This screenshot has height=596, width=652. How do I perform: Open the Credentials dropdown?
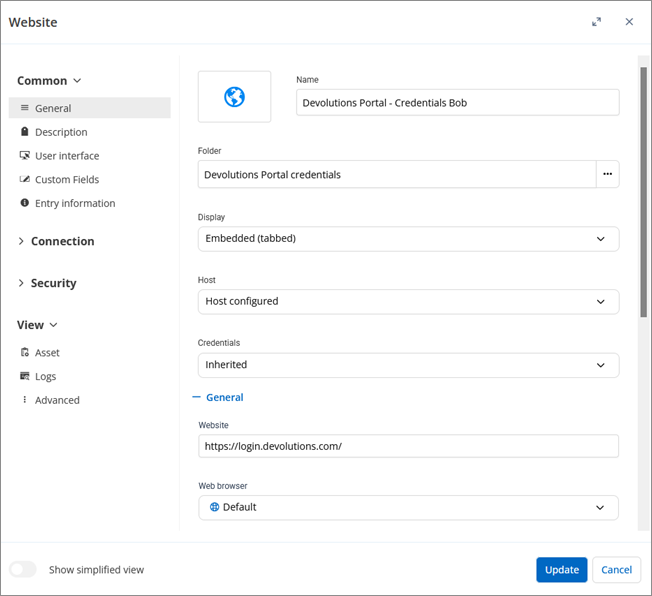coord(408,365)
